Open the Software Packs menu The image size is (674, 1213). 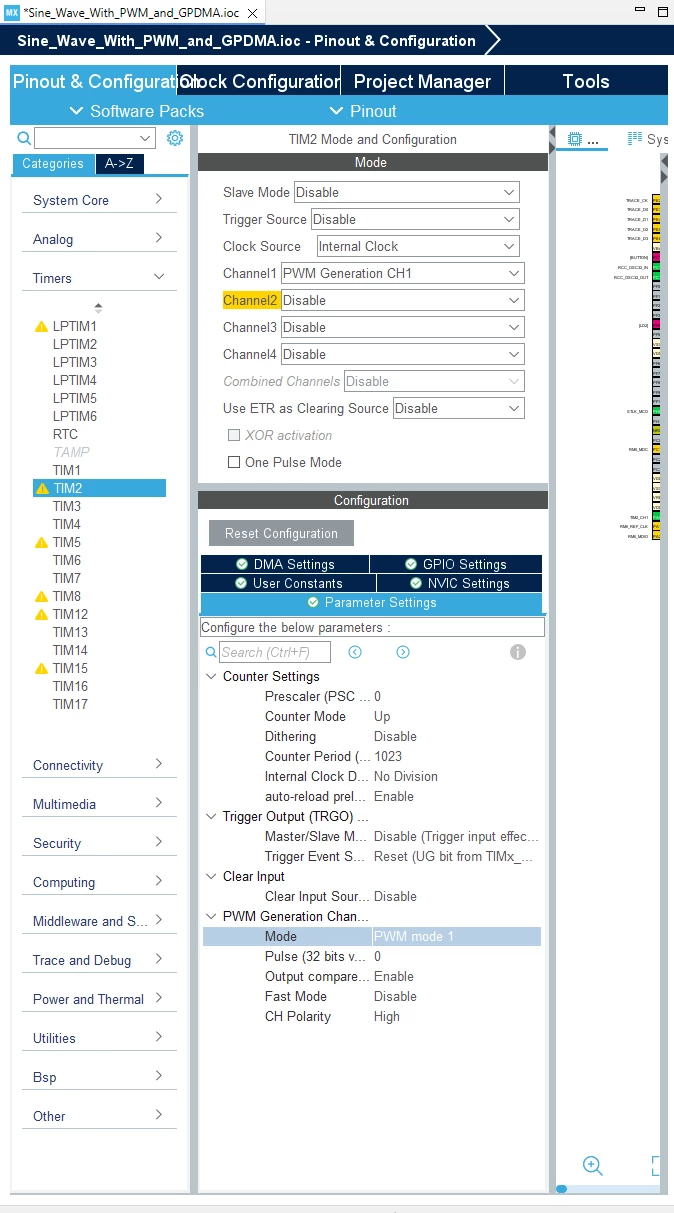coord(137,111)
